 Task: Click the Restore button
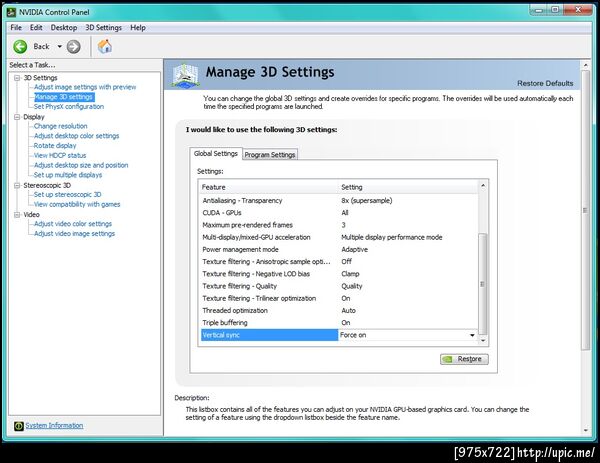click(x=464, y=359)
